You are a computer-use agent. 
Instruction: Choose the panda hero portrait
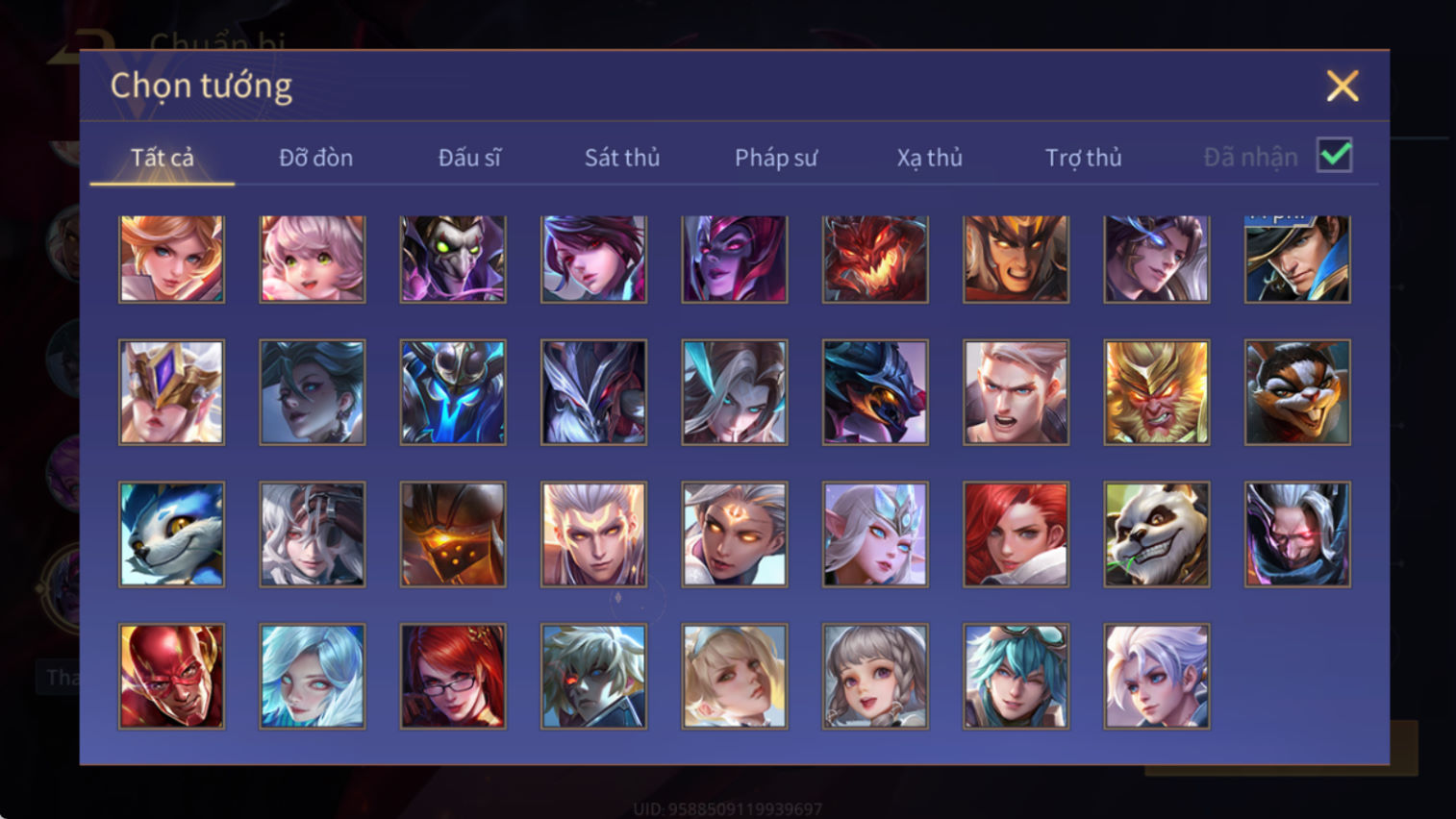1157,534
